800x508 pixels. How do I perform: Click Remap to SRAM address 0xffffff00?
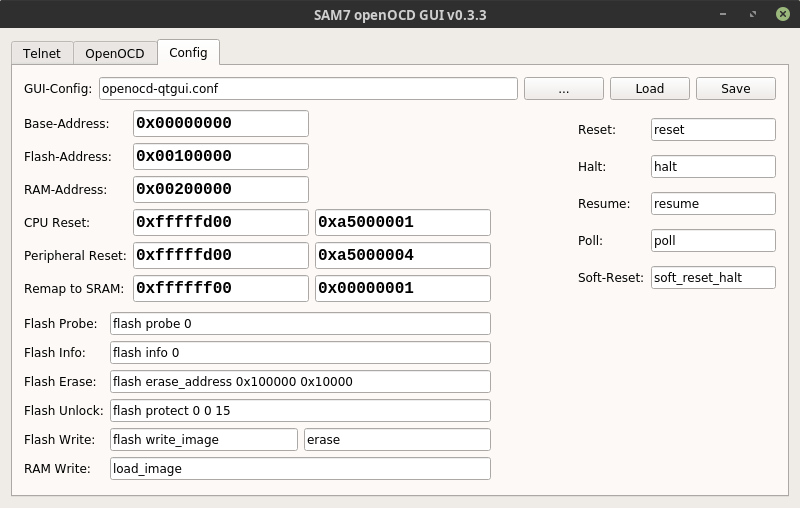(x=221, y=288)
